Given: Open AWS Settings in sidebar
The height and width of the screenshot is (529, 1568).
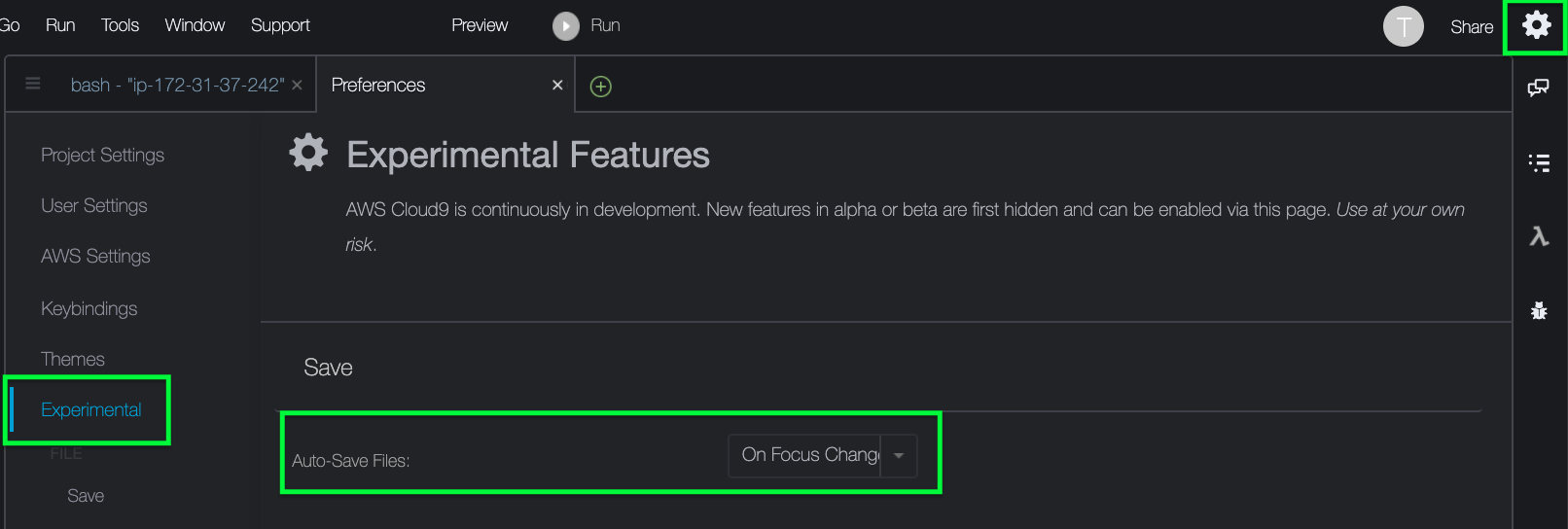Looking at the screenshot, I should pos(95,257).
